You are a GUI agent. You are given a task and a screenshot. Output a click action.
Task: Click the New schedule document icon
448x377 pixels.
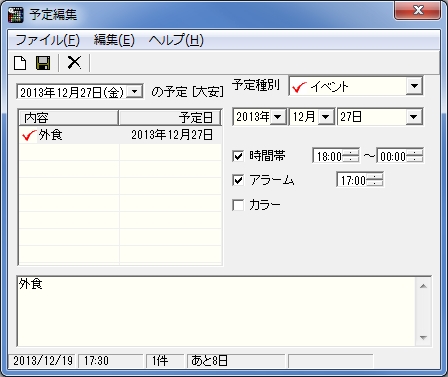20,63
